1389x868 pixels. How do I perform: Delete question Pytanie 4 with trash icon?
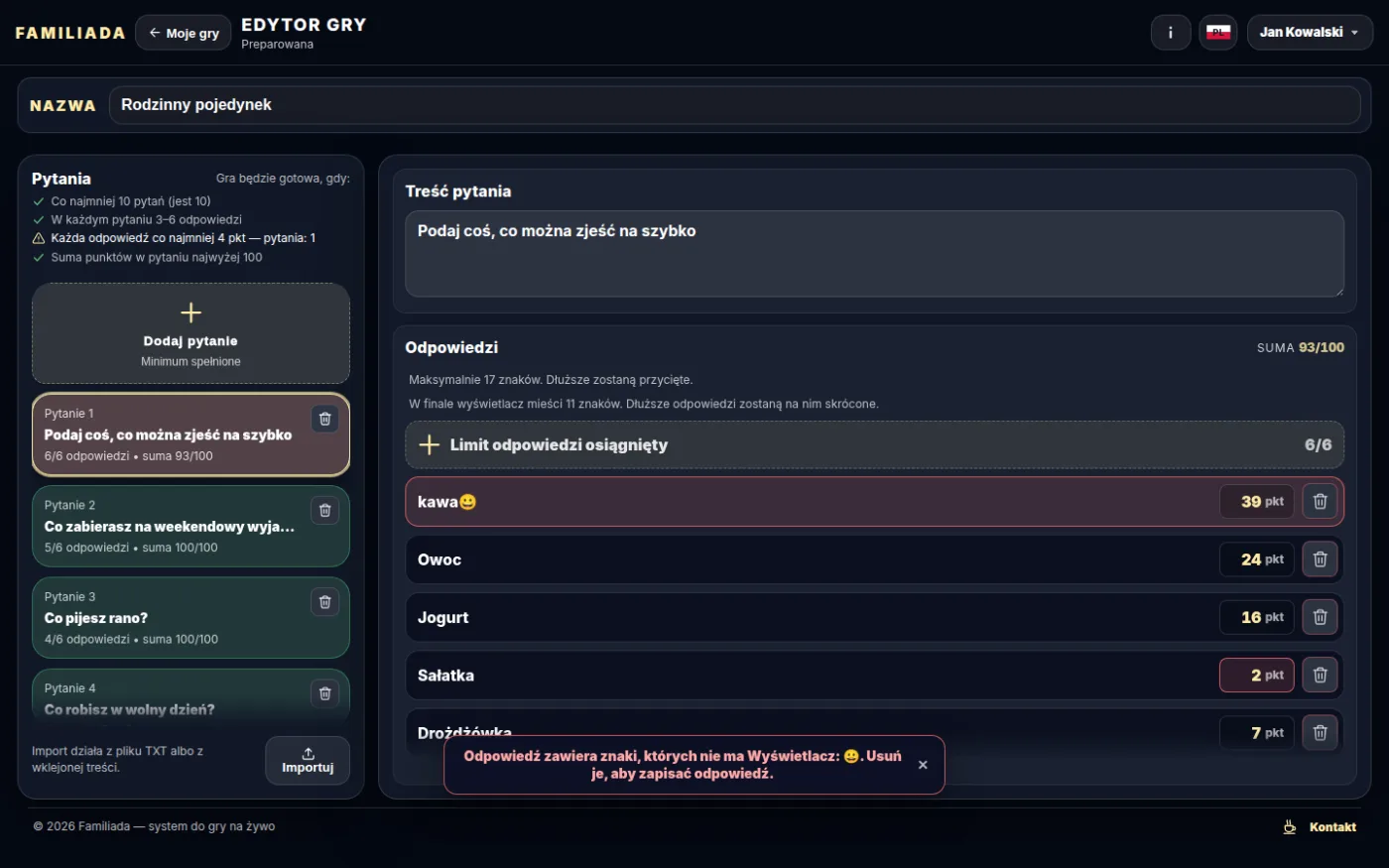pos(324,693)
